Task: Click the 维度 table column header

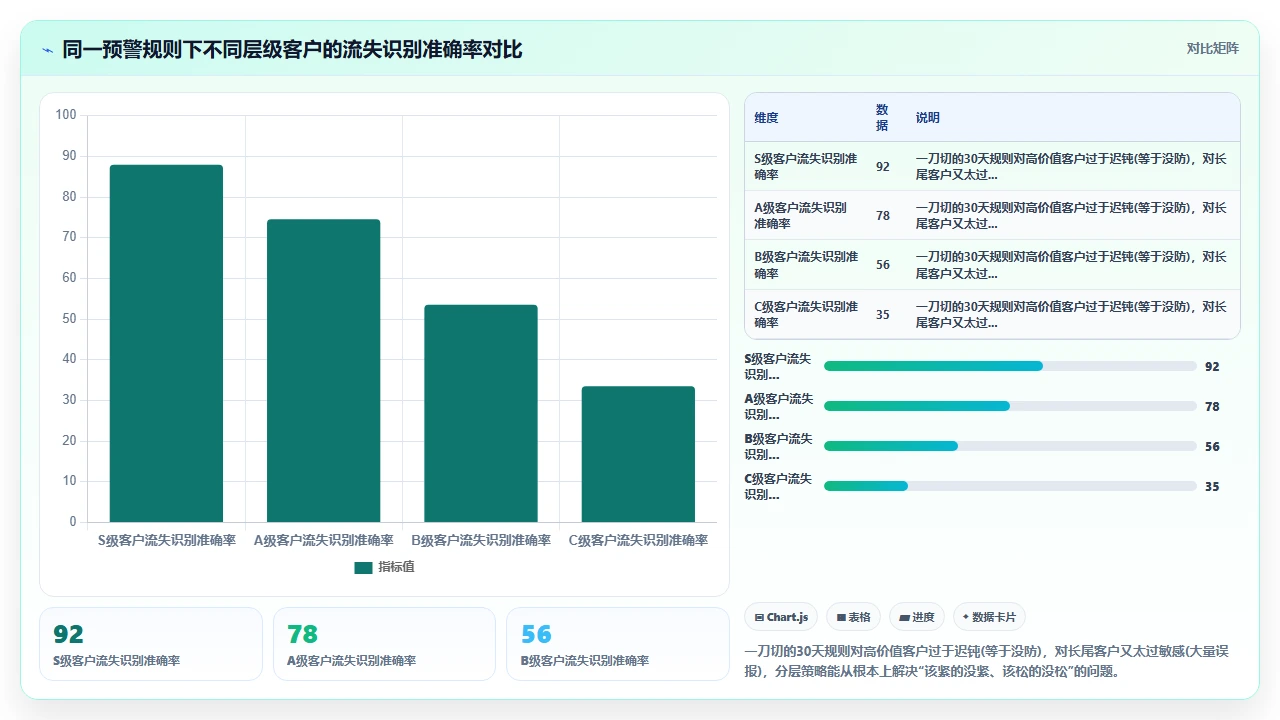Action: point(766,118)
